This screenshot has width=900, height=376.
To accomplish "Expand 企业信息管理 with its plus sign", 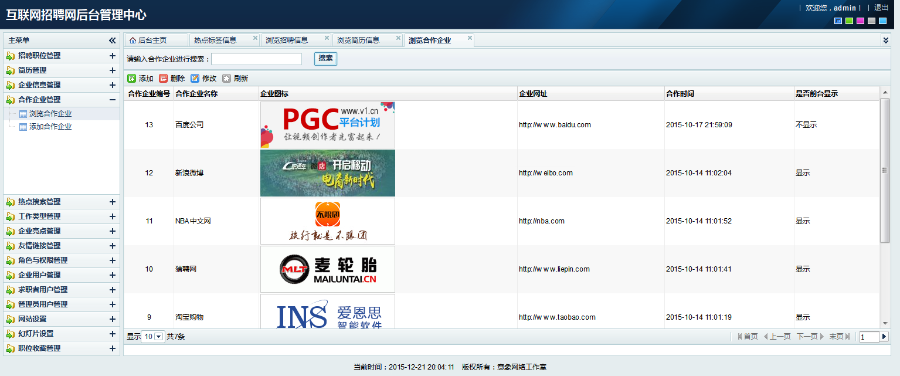I will point(112,85).
